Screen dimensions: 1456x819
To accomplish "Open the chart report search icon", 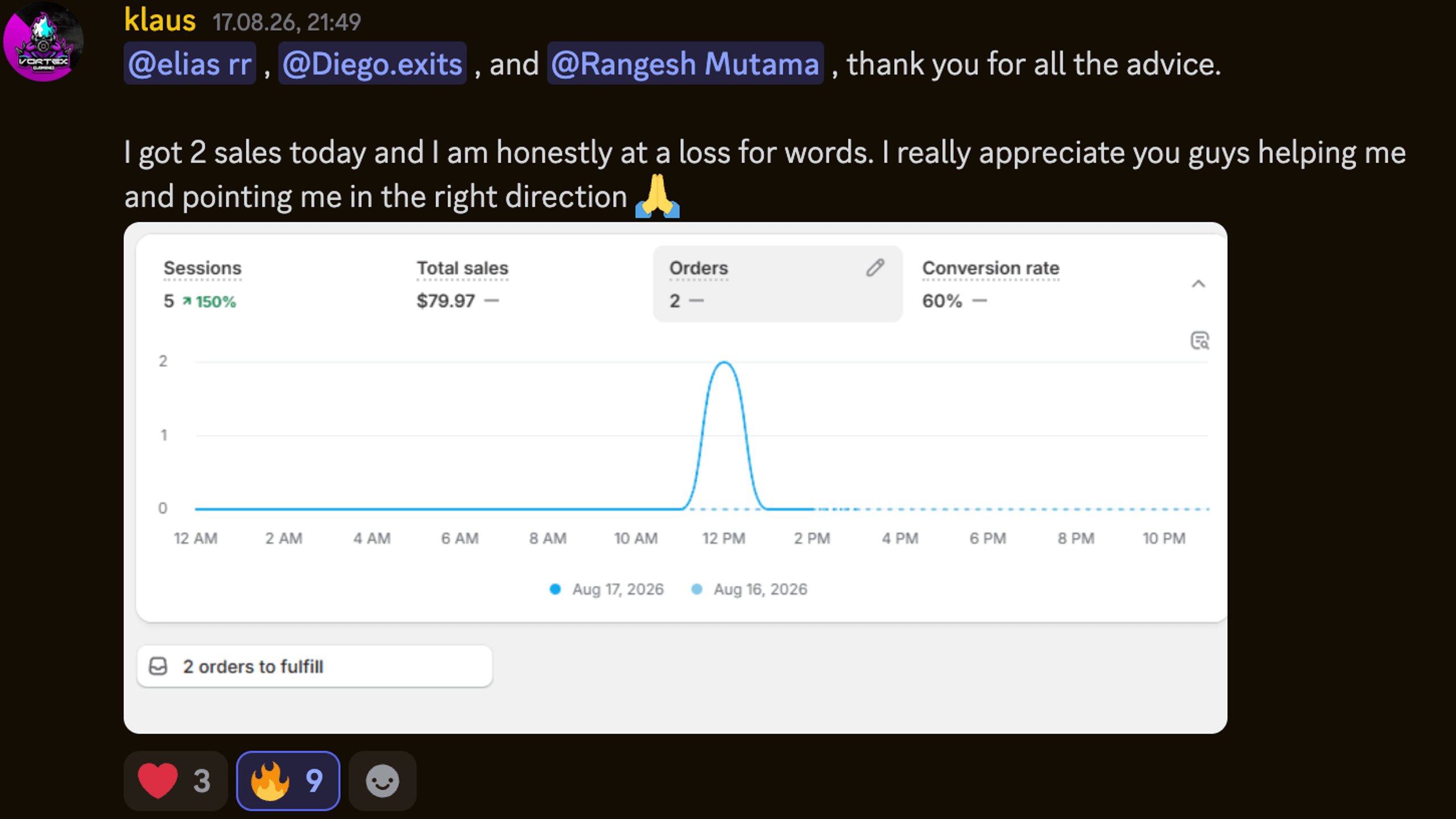I will 1199,341.
